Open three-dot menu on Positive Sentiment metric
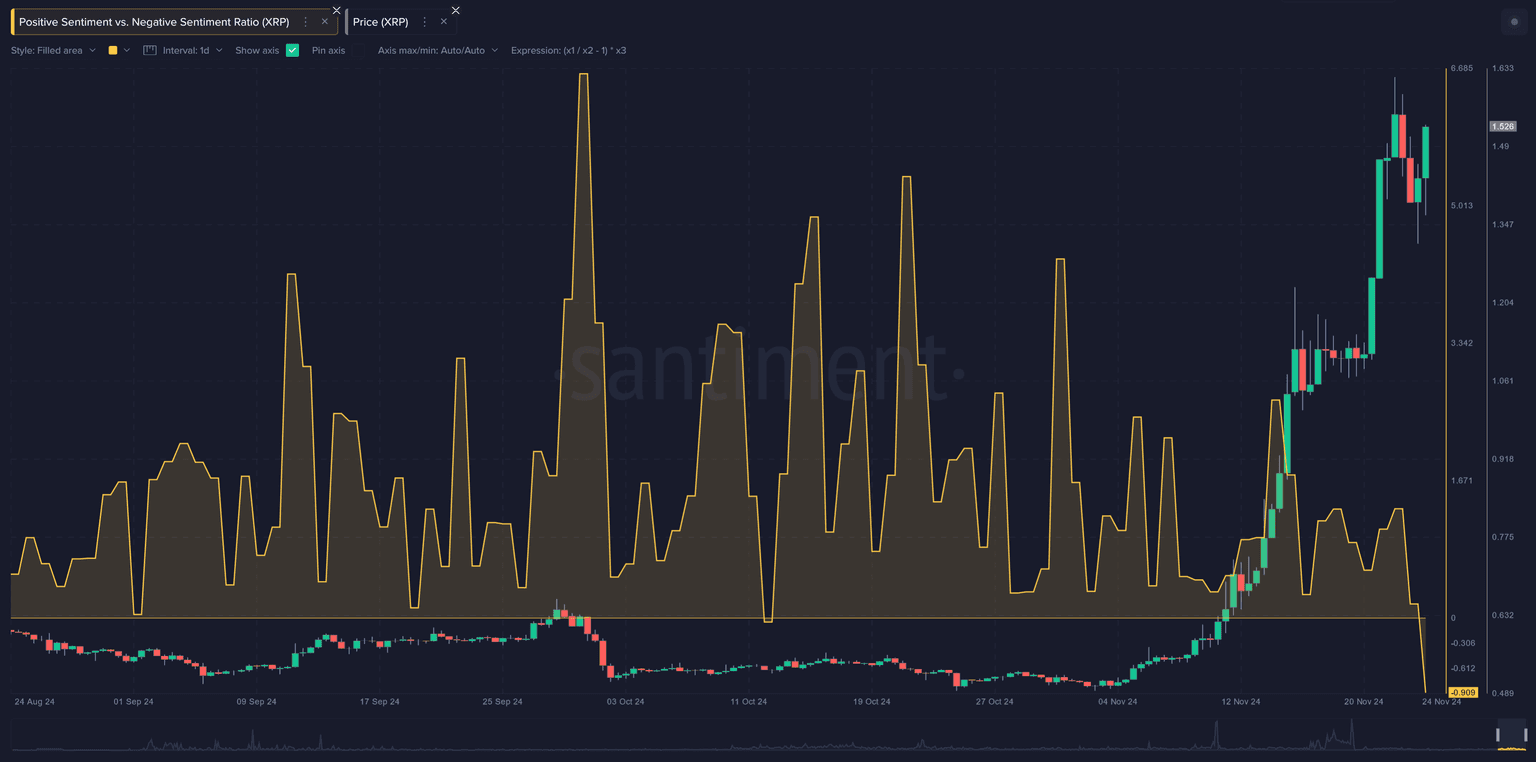This screenshot has width=1536, height=762. coord(306,21)
